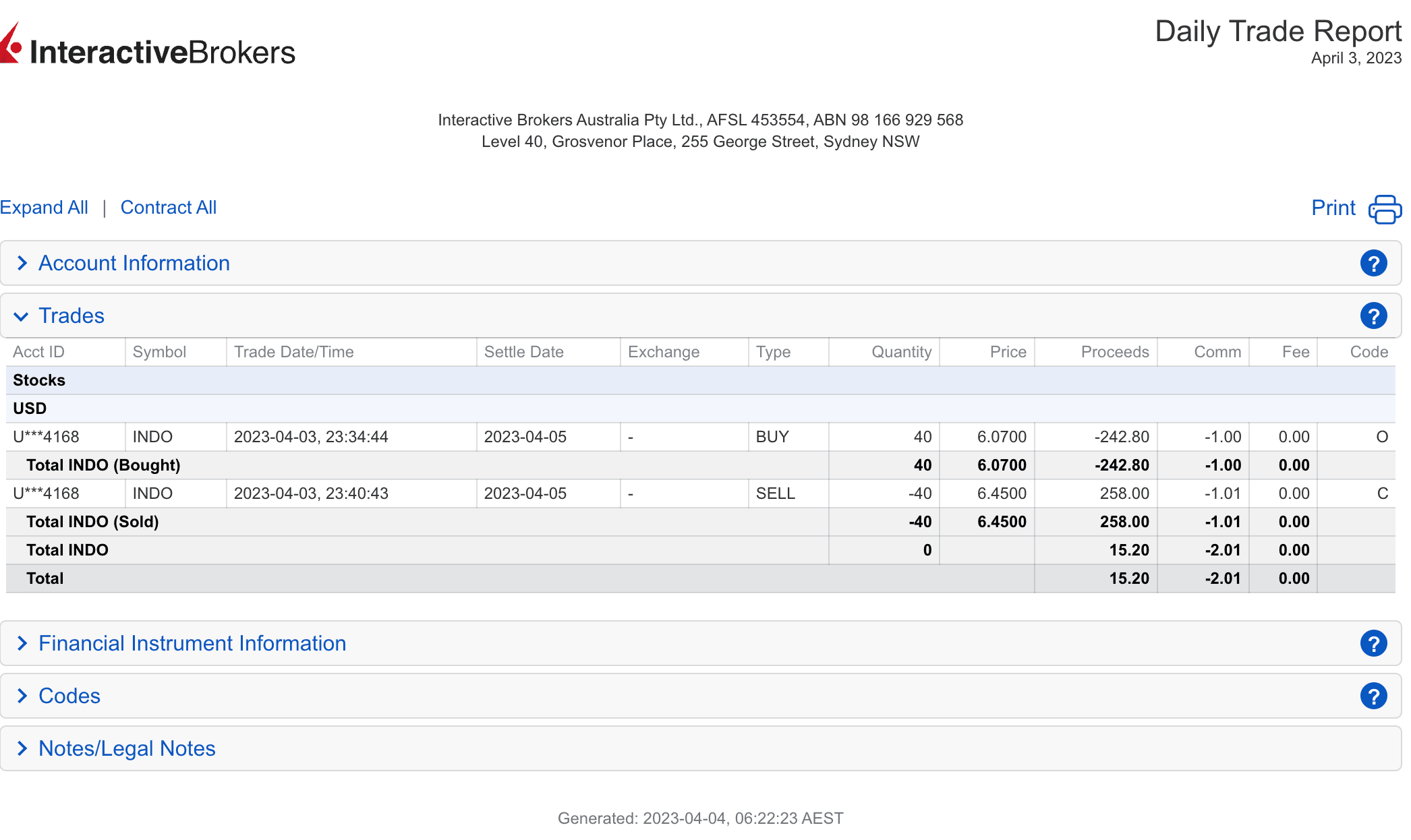1411x840 pixels.
Task: Open help for Financial Instrument Information
Action: (x=1373, y=644)
